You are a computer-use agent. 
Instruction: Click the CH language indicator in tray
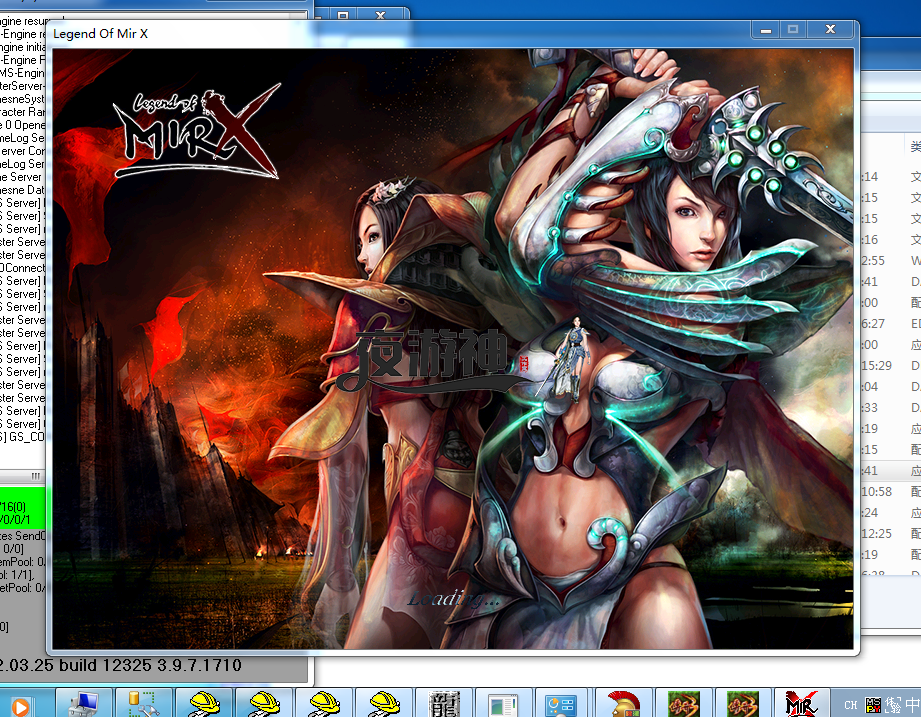(x=851, y=705)
